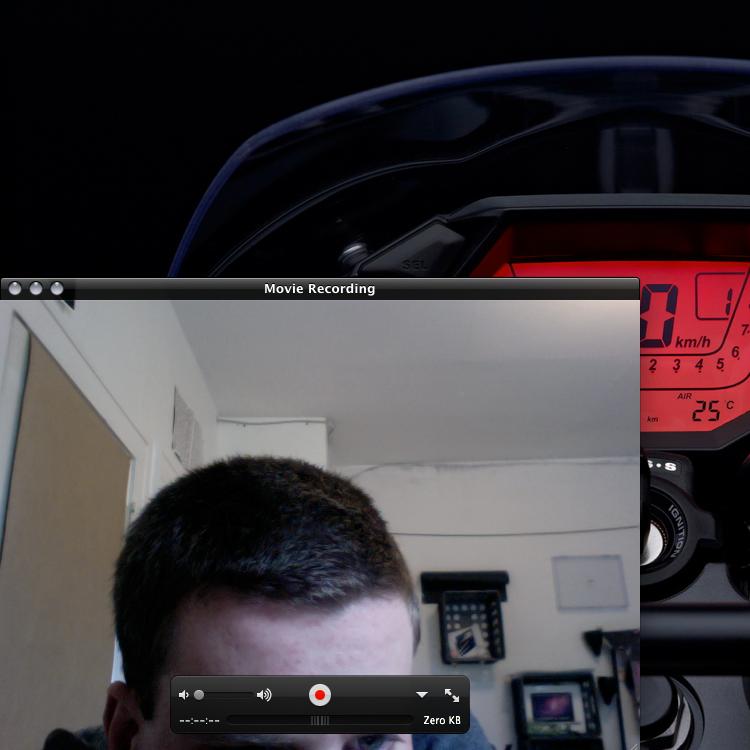The width and height of the screenshot is (750, 750).
Task: Click the volume slider knob
Action: 199,695
